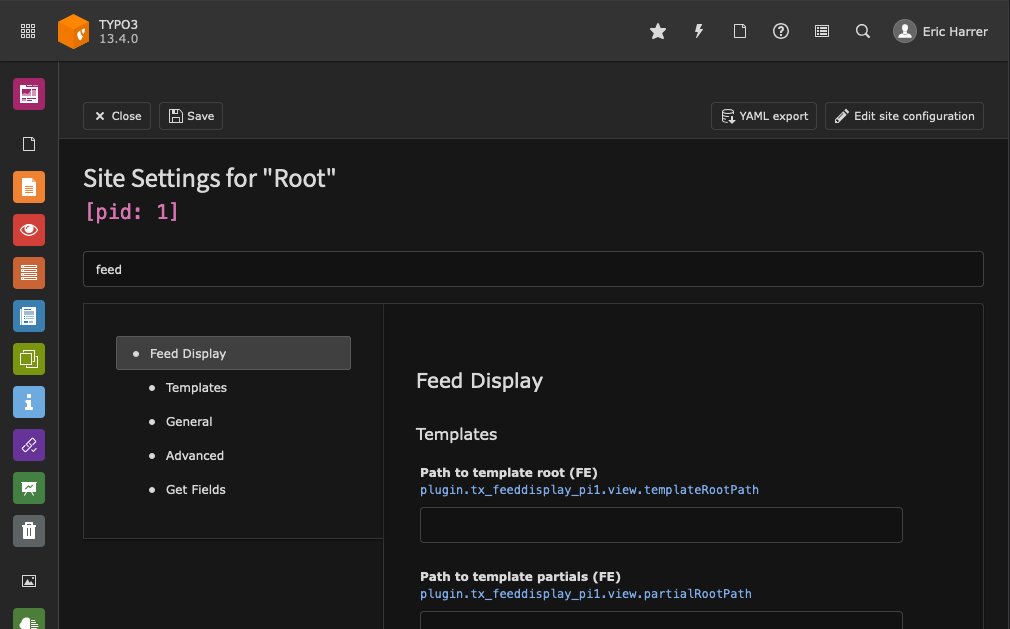The width and height of the screenshot is (1010, 629).
Task: Click the "Feed Display" section heading
Action: click(479, 380)
